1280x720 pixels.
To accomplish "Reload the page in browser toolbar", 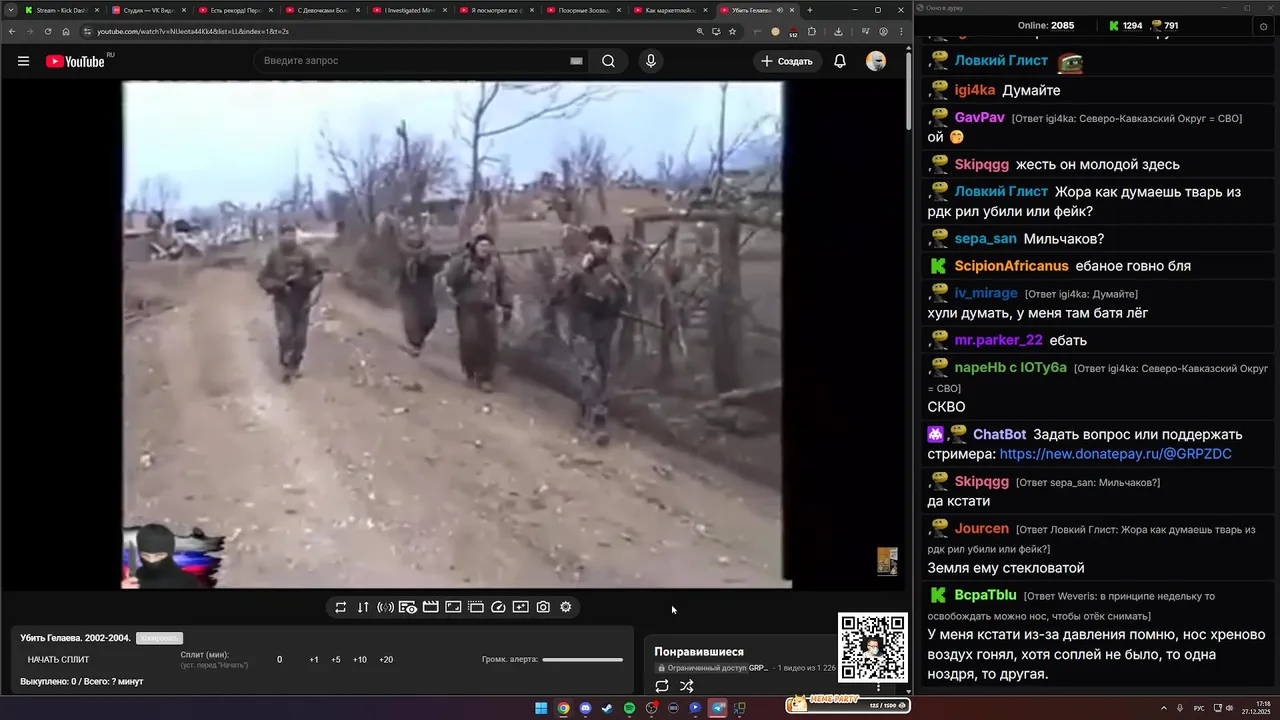I will (x=48, y=31).
